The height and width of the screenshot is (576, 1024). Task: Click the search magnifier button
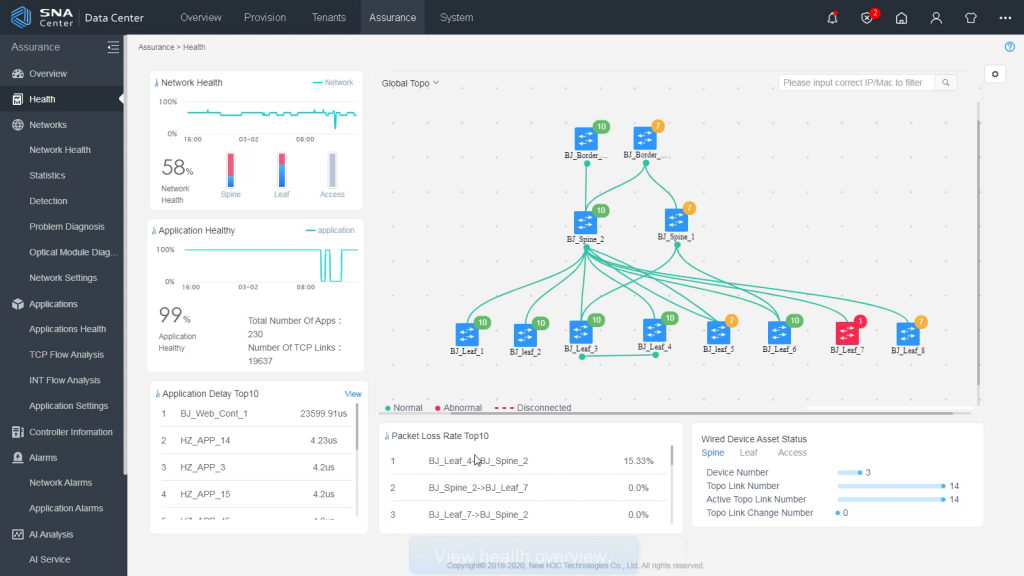pos(945,83)
